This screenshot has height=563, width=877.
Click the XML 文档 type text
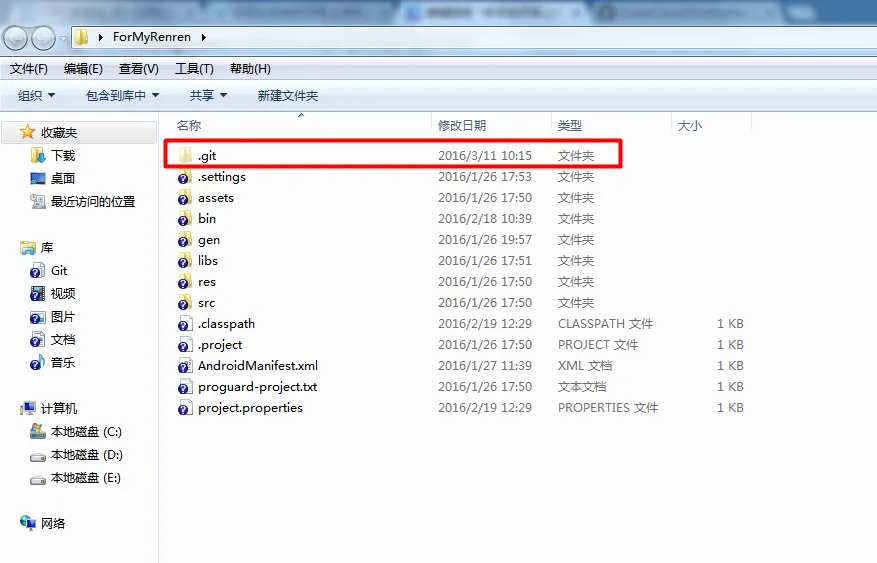point(585,366)
